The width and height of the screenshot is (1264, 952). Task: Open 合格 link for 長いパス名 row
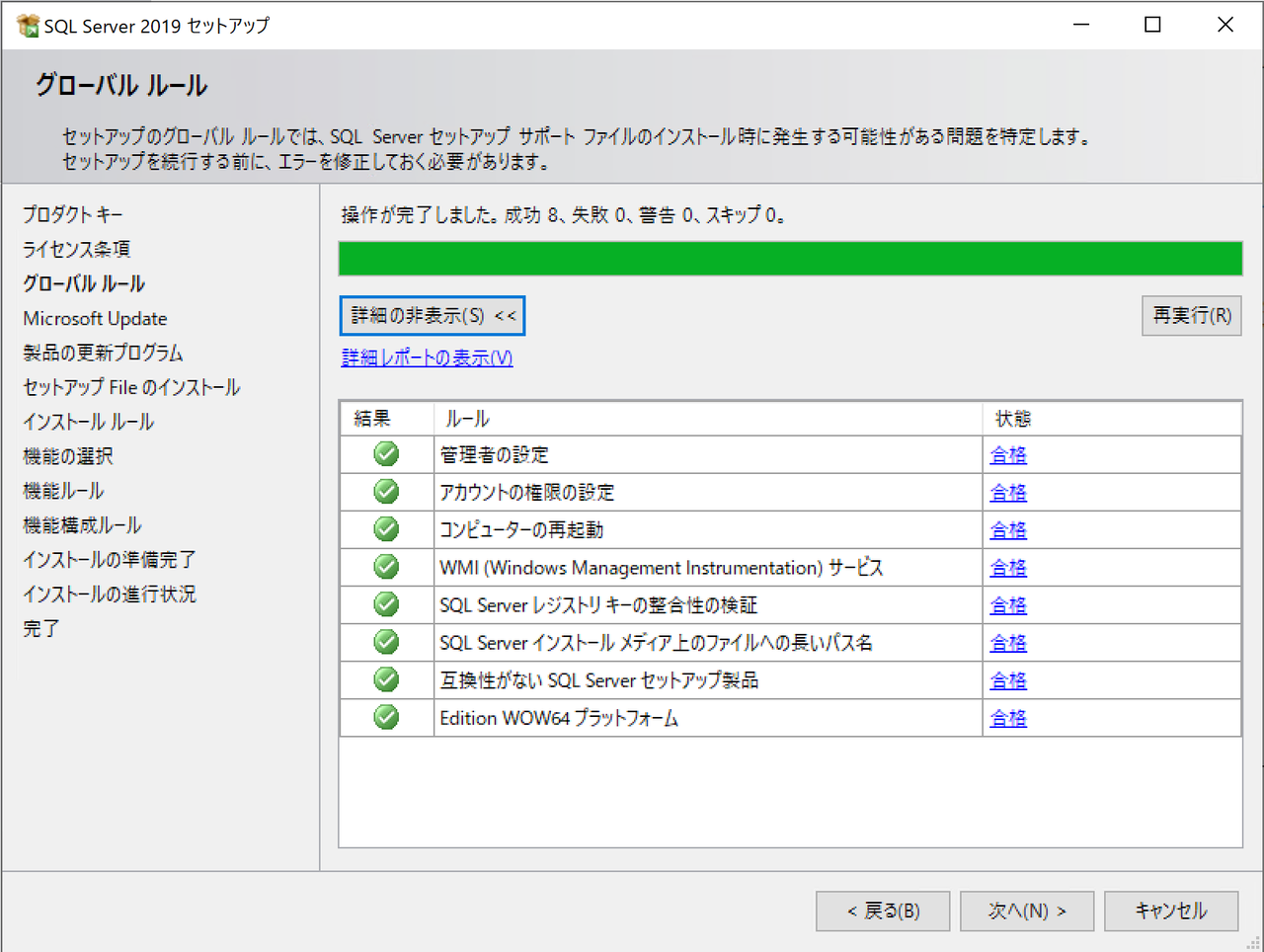pos(1008,643)
